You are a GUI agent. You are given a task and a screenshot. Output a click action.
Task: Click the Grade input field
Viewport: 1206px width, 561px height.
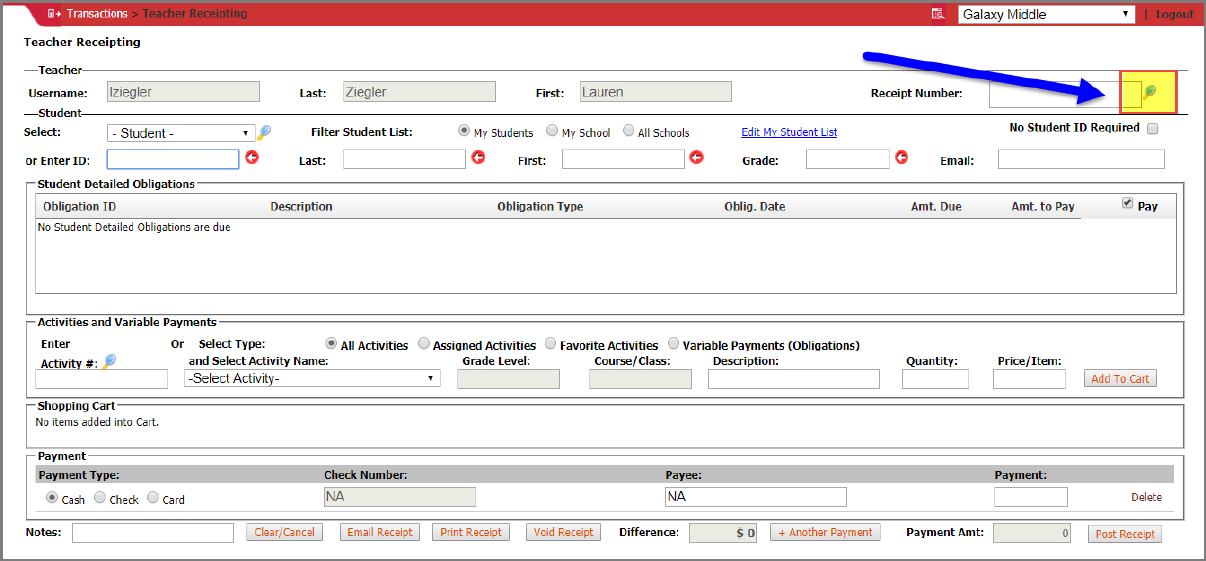[847, 159]
